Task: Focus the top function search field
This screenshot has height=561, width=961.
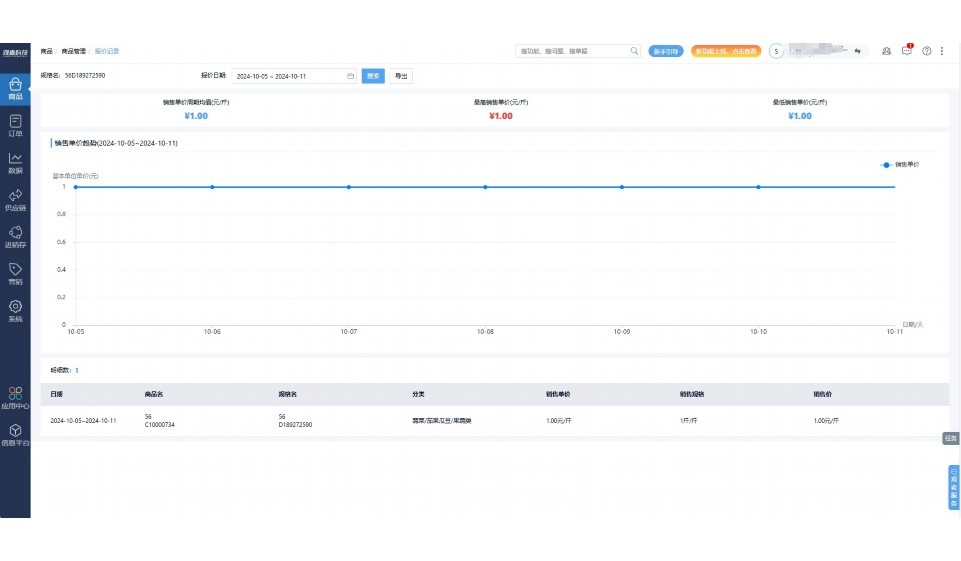Action: click(x=574, y=51)
